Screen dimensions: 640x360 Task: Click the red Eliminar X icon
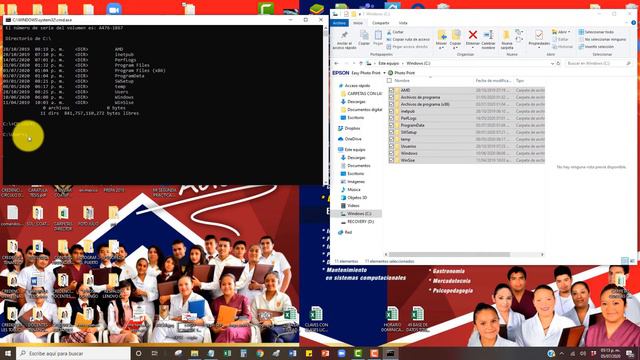coord(473,35)
